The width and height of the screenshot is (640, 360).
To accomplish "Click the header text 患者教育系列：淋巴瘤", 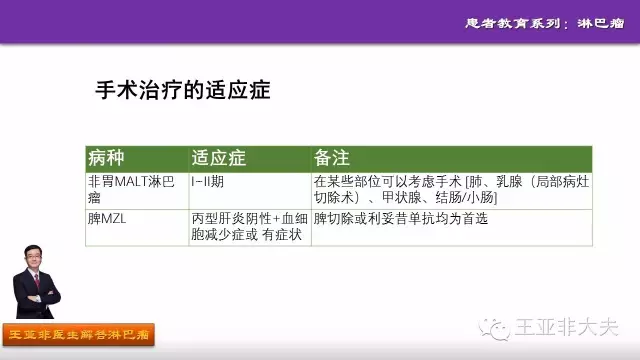I will pos(544,23).
